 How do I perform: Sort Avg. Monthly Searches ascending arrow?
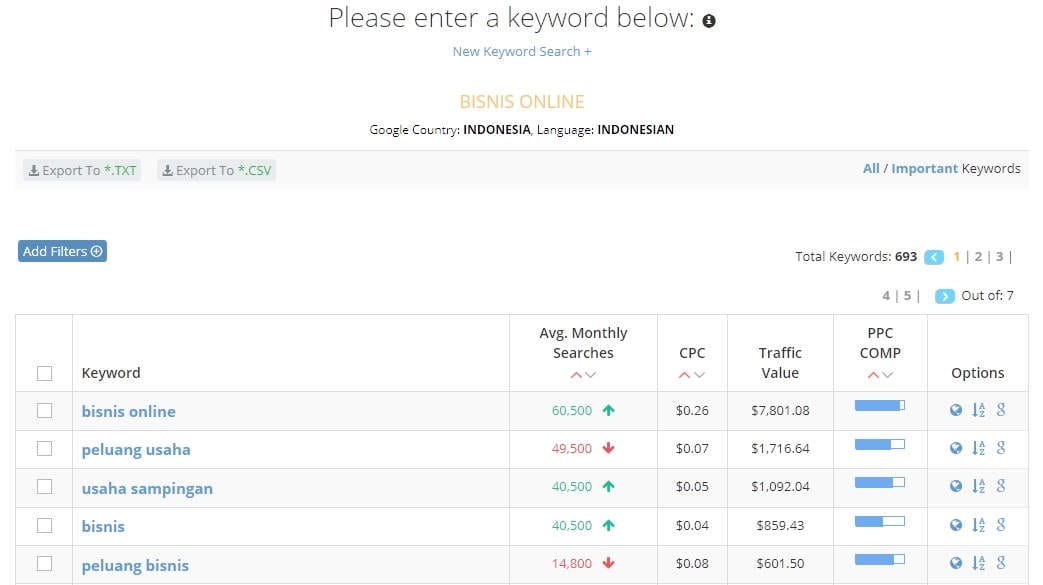[x=576, y=375]
